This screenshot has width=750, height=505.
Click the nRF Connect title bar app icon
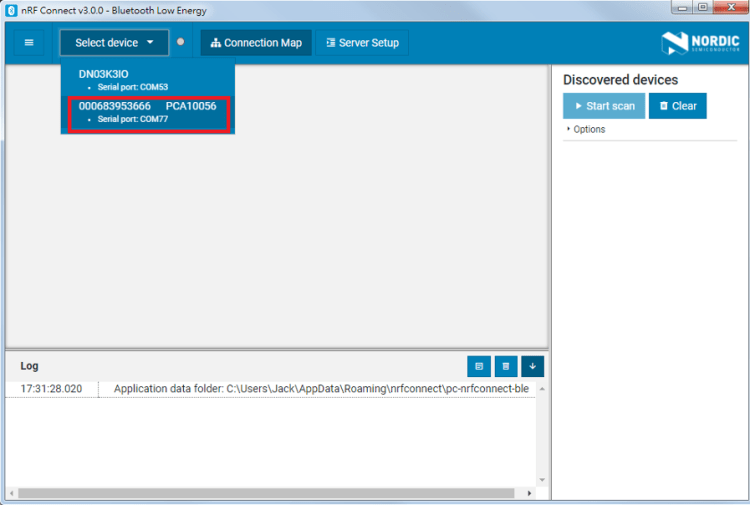[12, 9]
